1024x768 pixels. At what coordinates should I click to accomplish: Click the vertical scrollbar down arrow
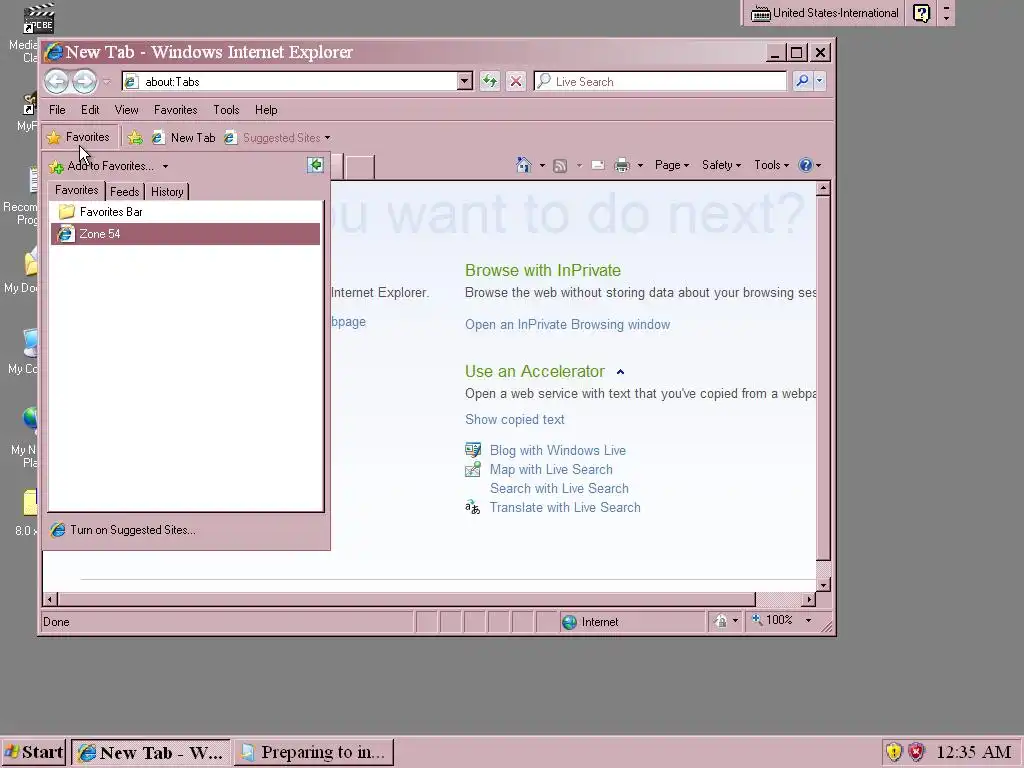[823, 585]
